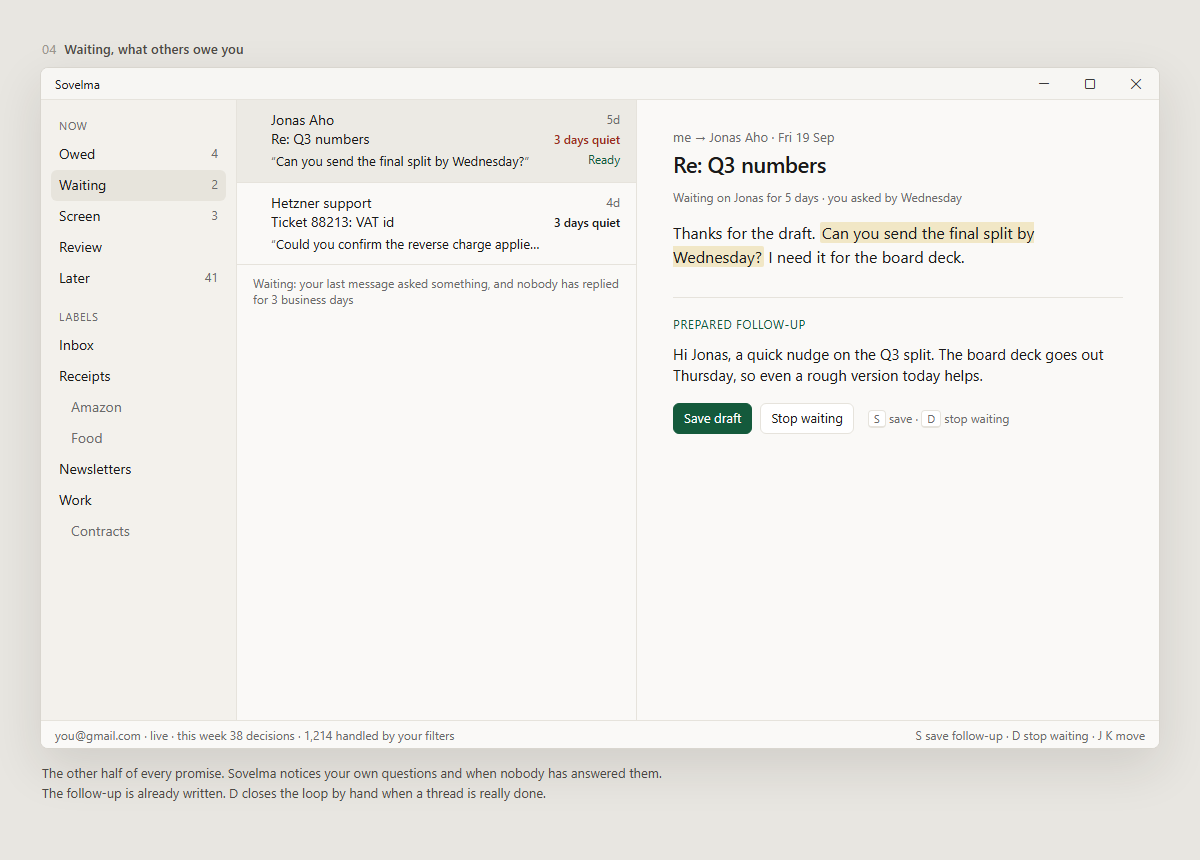Open the Screen section

point(138,216)
